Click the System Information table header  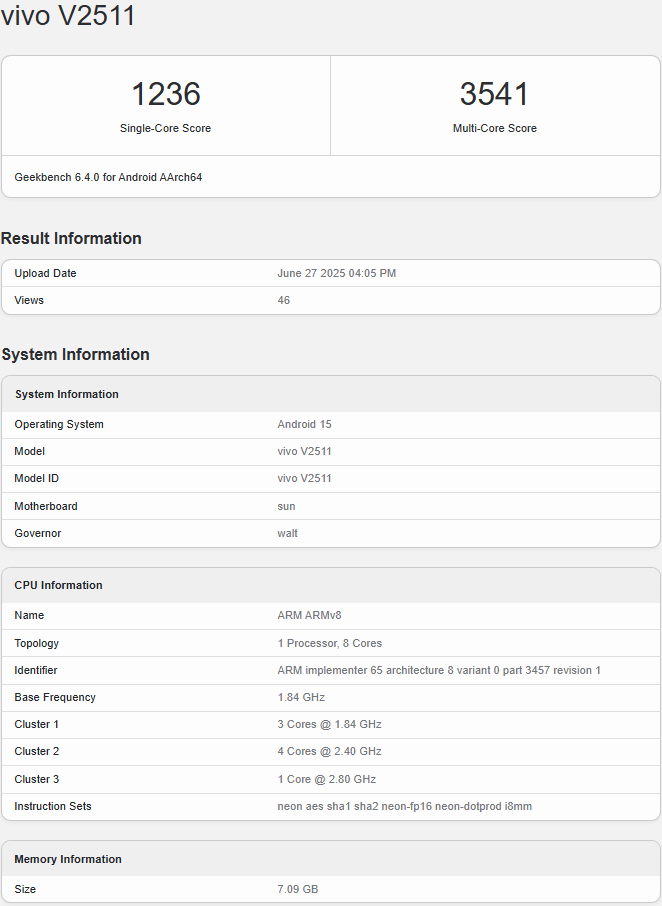click(66, 394)
